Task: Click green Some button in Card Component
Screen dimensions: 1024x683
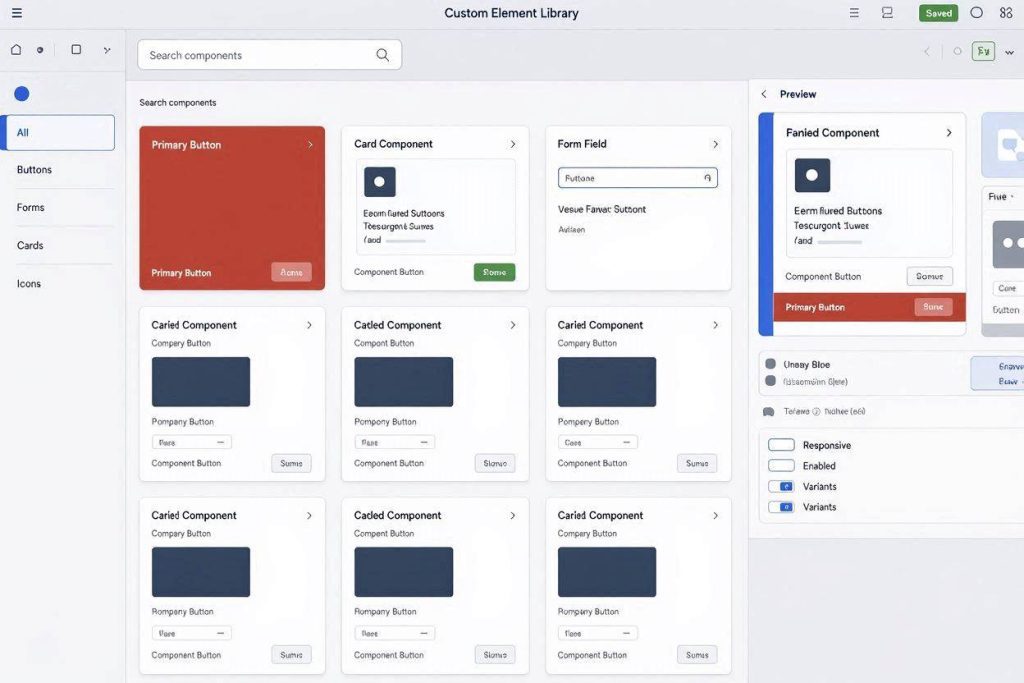Action: (x=494, y=272)
